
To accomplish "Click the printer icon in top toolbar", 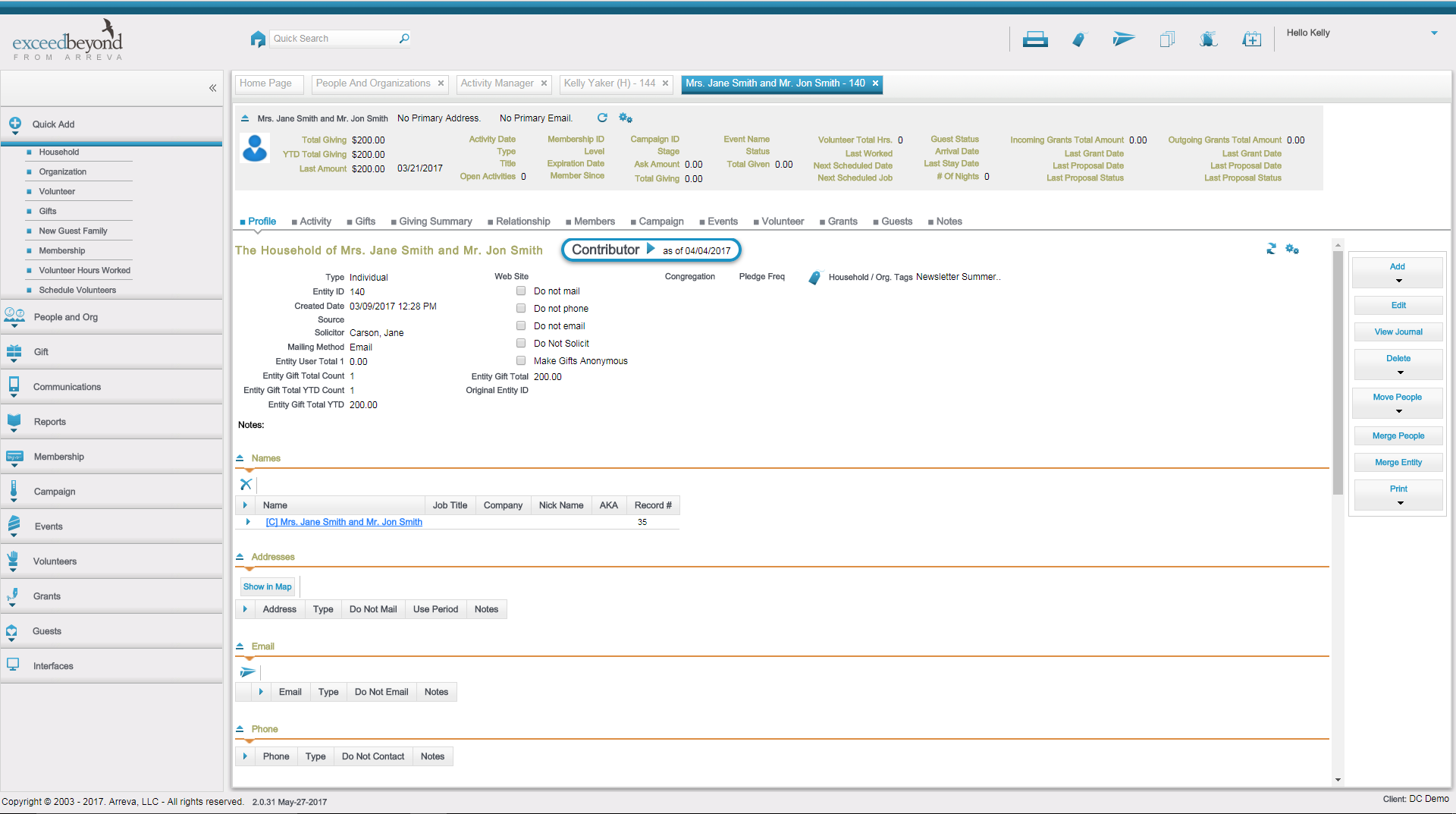I will point(1034,39).
